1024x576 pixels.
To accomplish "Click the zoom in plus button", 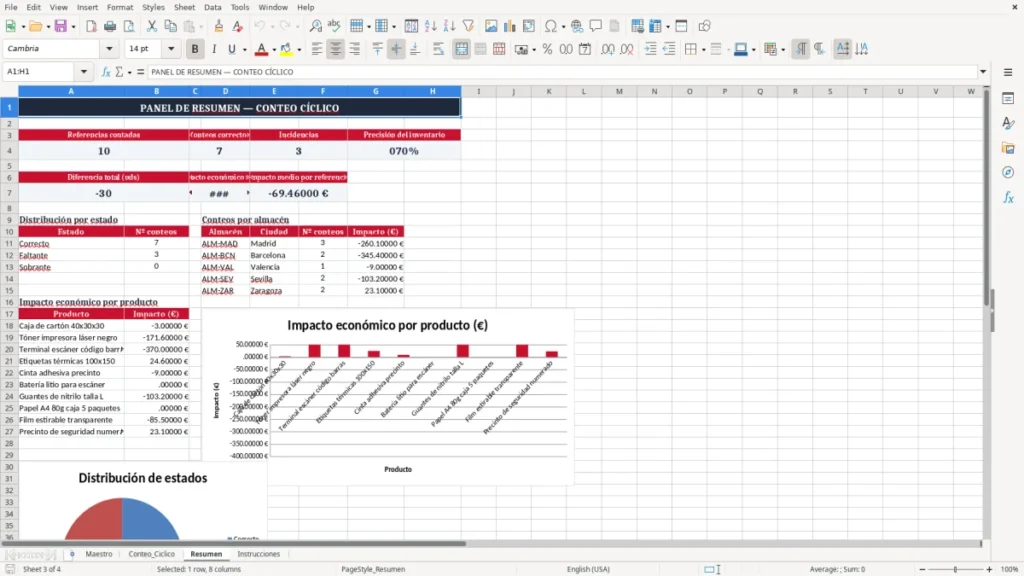I will click(x=989, y=569).
